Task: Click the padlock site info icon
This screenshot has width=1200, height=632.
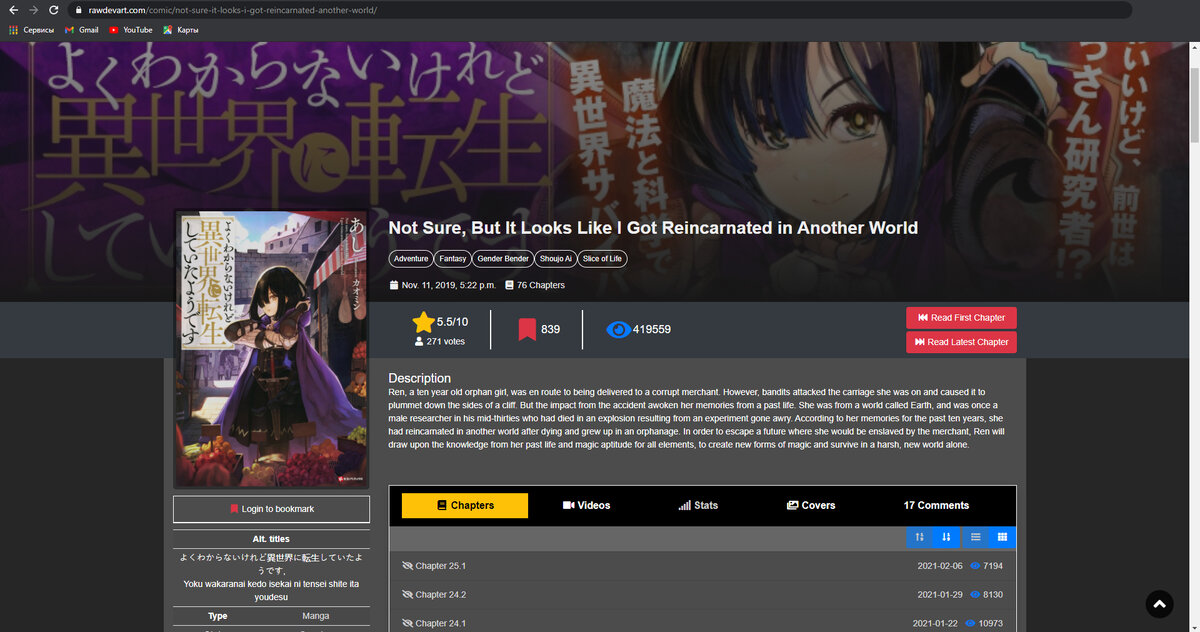Action: (78, 10)
